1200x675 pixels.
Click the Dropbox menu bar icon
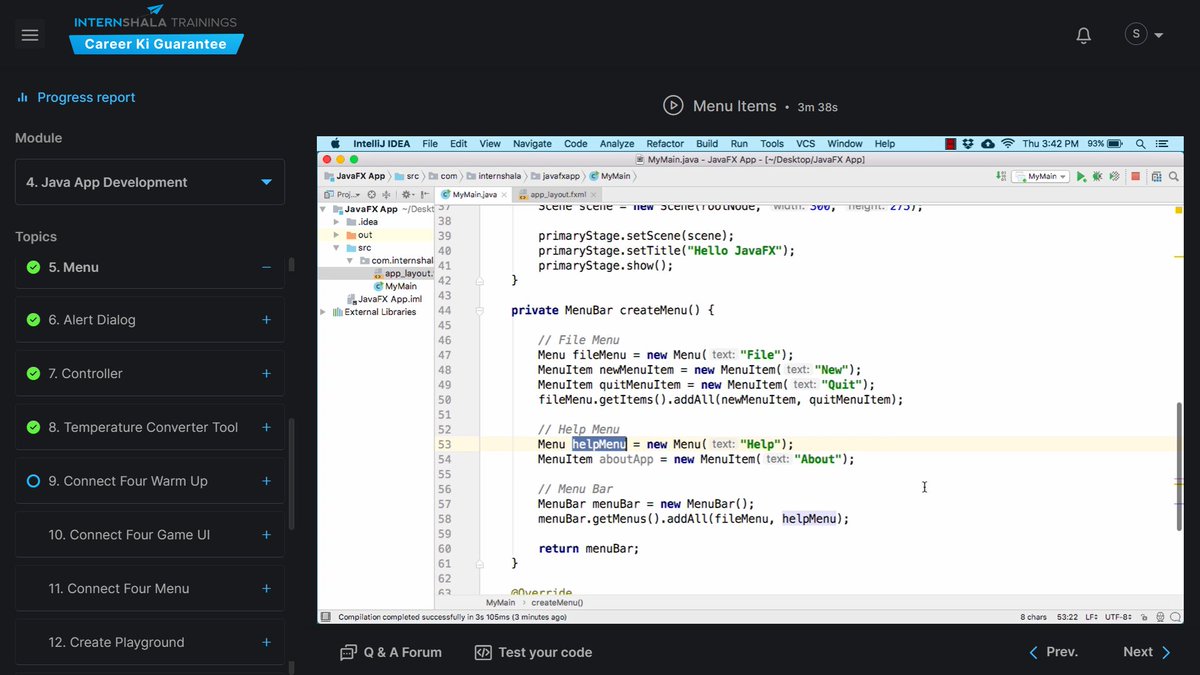click(x=968, y=144)
